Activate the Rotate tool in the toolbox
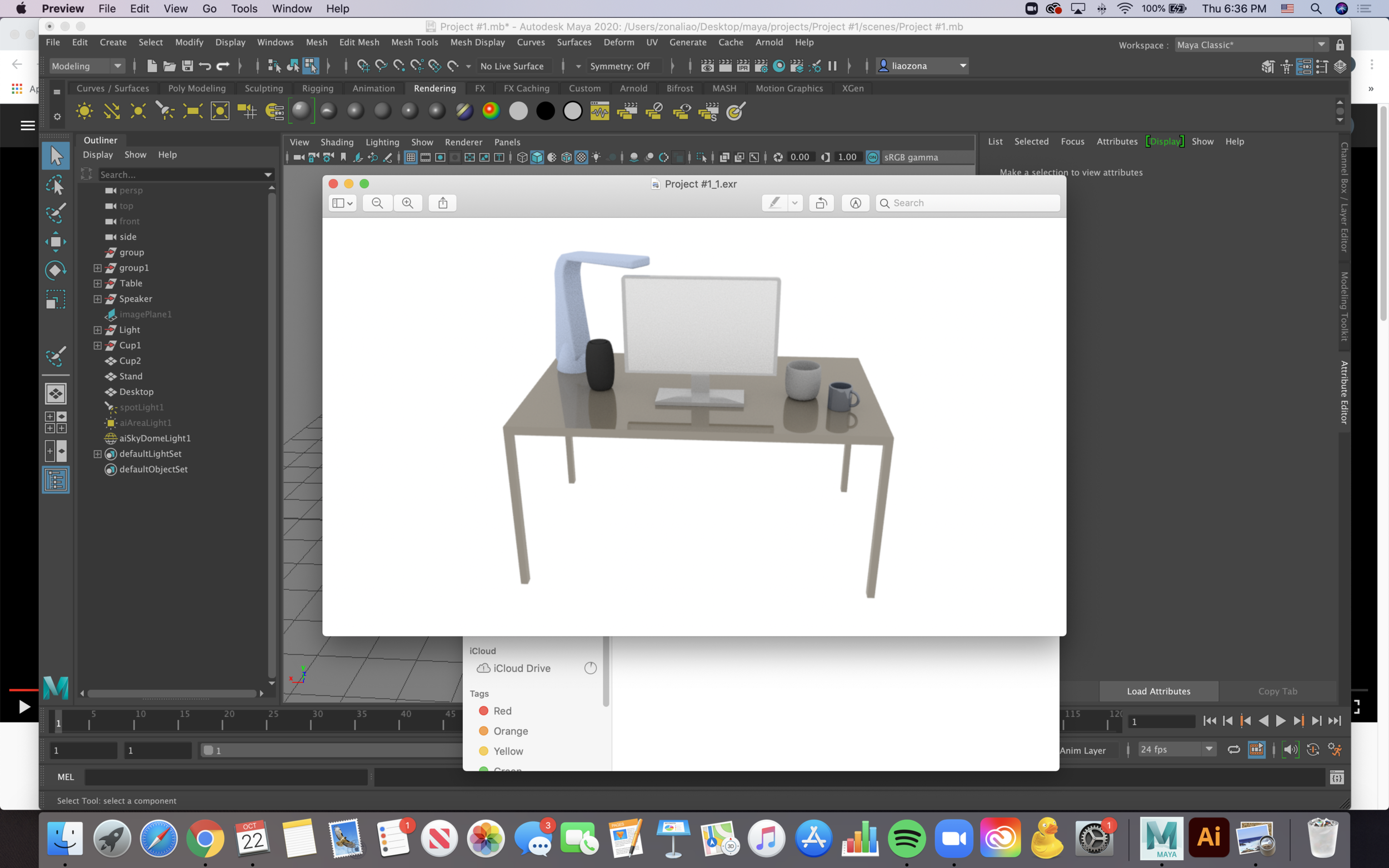Image resolution: width=1389 pixels, height=868 pixels. click(x=56, y=270)
